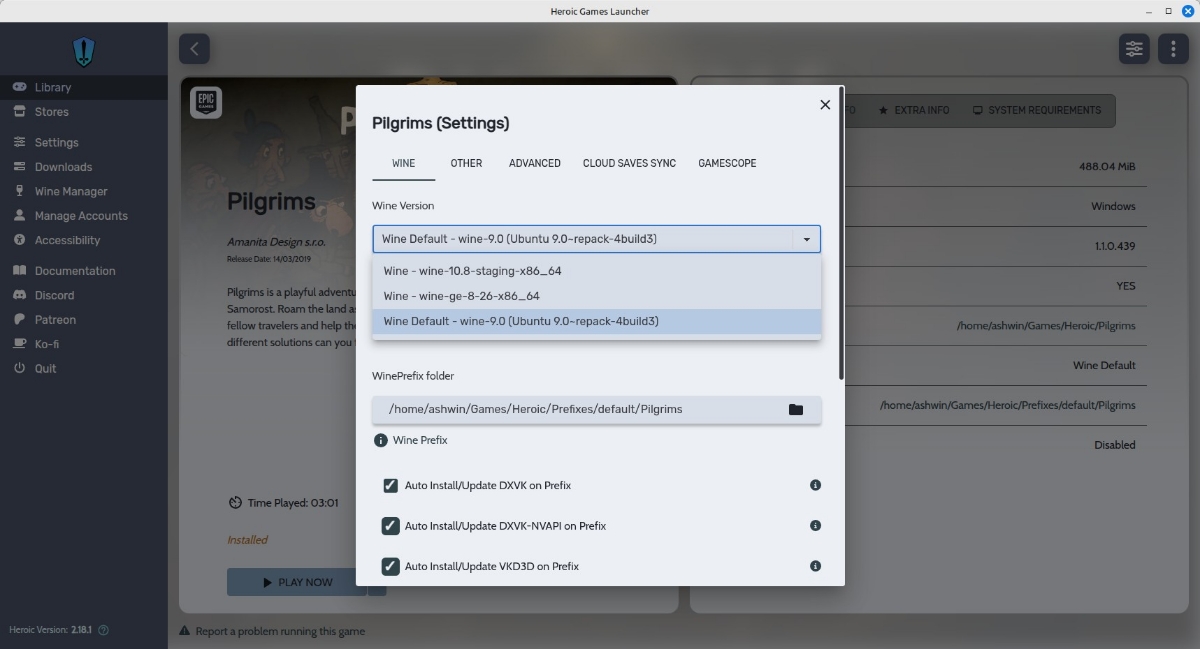The height and width of the screenshot is (649, 1200).
Task: Click info icon for DXVK-NVAPI on Prefix
Action: [815, 525]
